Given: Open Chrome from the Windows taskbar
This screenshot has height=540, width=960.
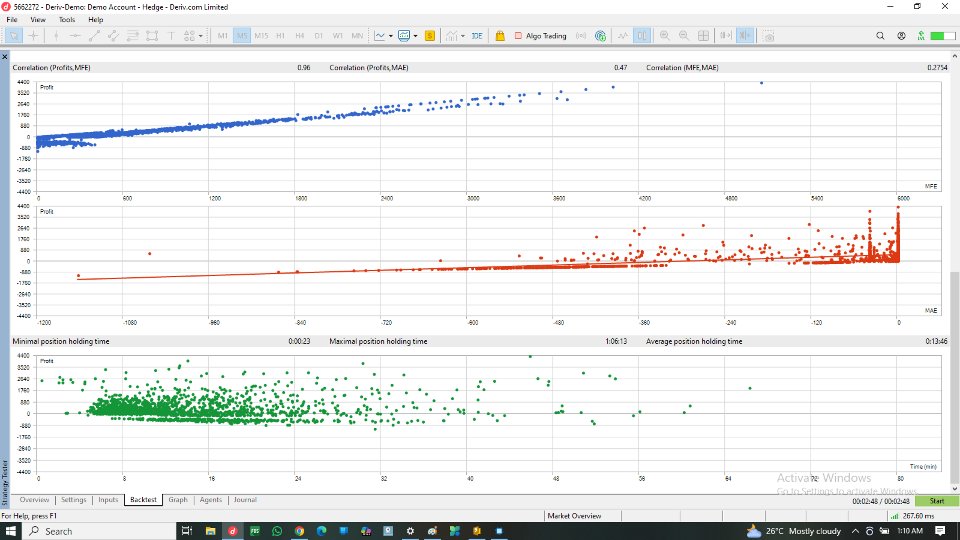Looking at the screenshot, I should (x=300, y=531).
